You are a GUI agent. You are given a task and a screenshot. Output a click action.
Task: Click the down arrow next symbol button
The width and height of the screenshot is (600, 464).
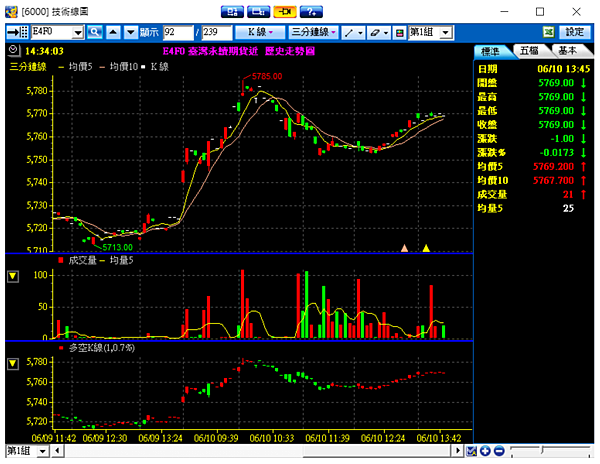click(130, 33)
